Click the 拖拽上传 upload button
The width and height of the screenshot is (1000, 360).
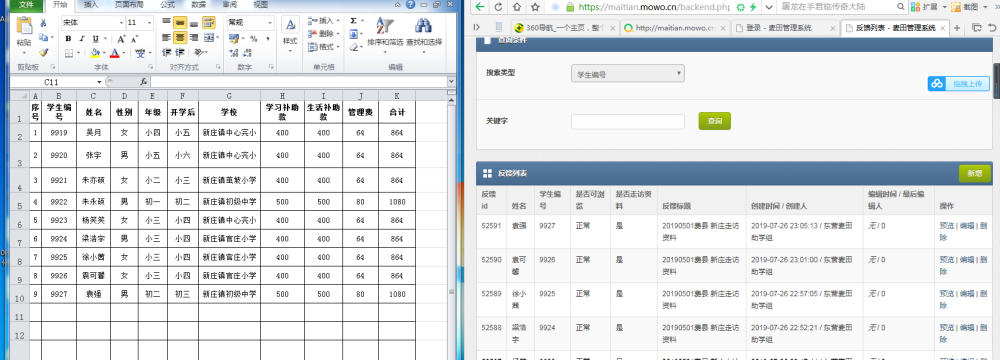[959, 84]
